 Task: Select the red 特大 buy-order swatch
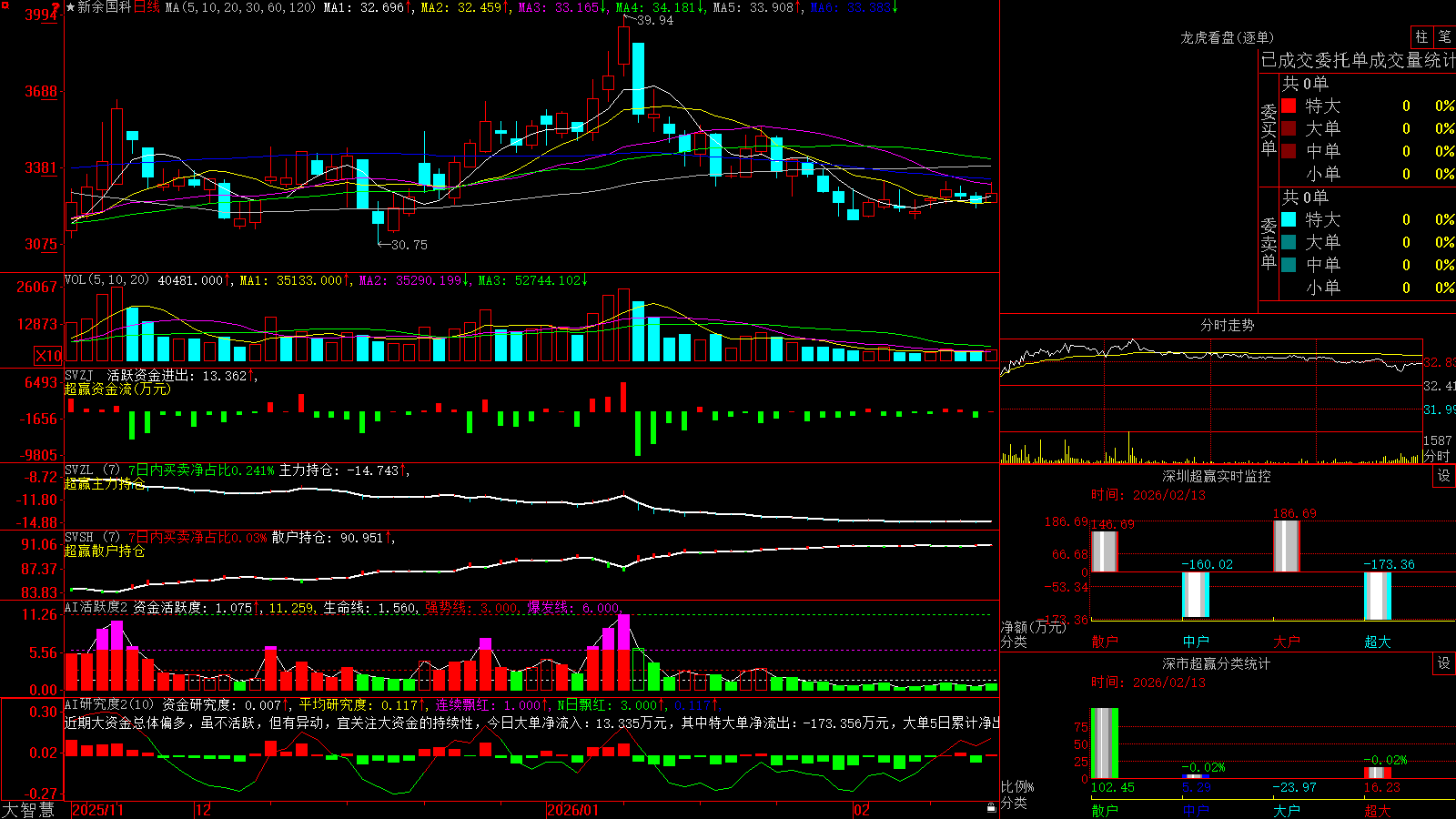(1289, 106)
